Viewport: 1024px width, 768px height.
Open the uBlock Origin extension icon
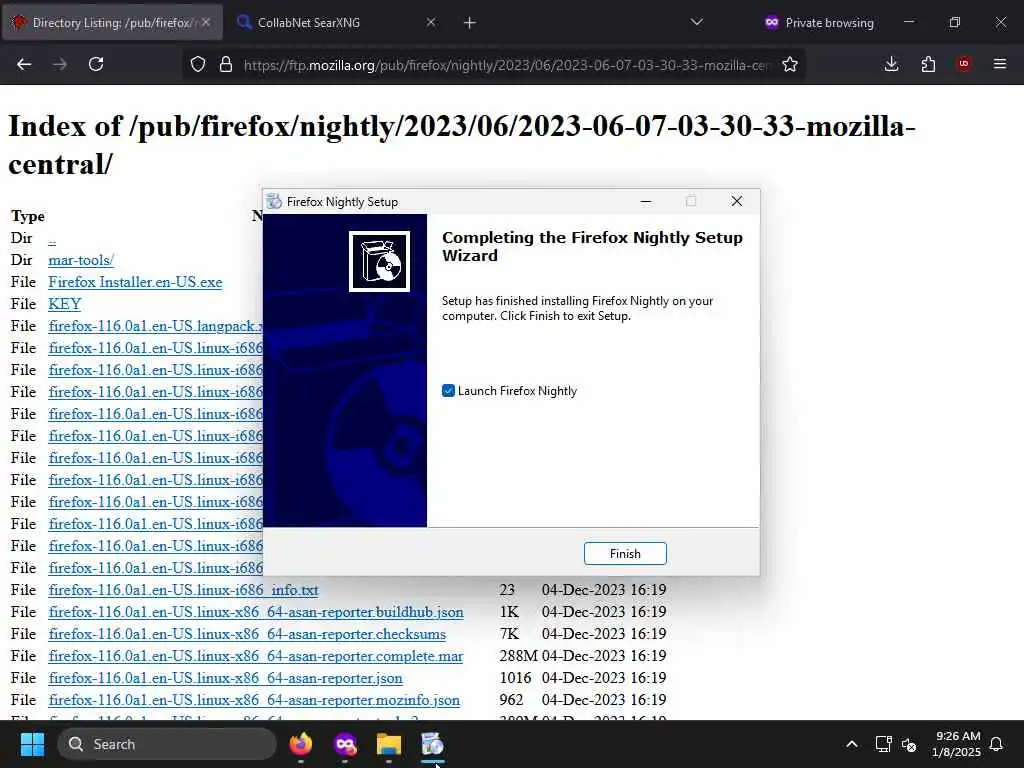[x=964, y=64]
